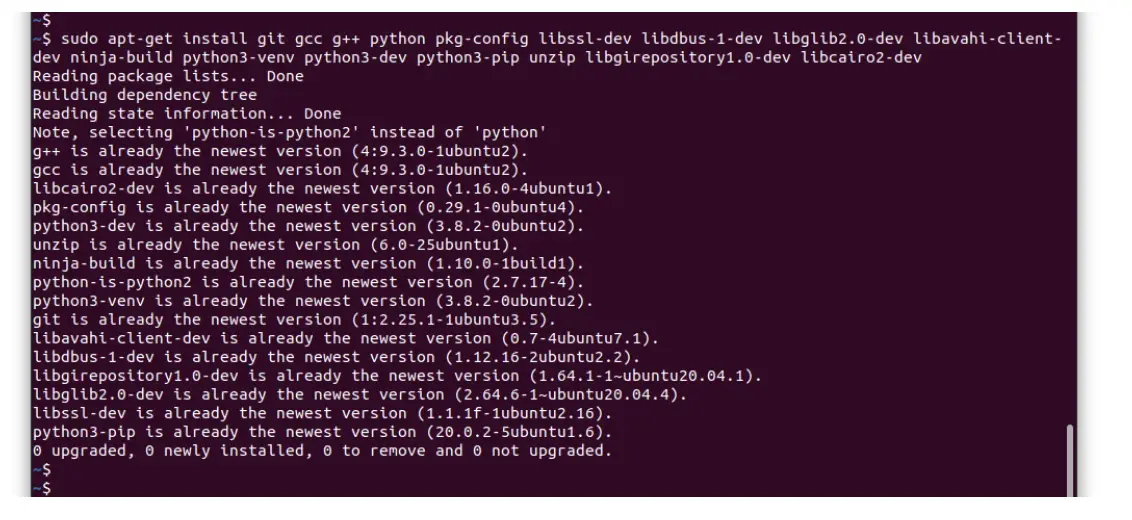
Task: Click the 'unzip is already the newest' line
Action: (276, 245)
